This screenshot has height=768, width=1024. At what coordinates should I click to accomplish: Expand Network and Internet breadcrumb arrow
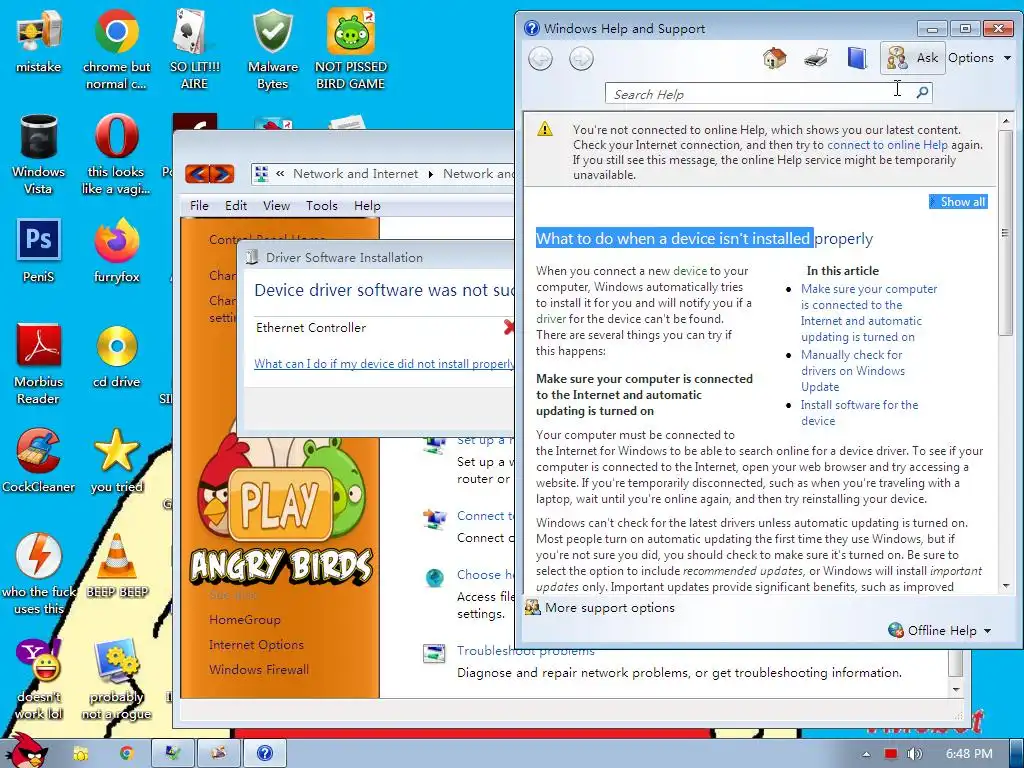coord(430,174)
